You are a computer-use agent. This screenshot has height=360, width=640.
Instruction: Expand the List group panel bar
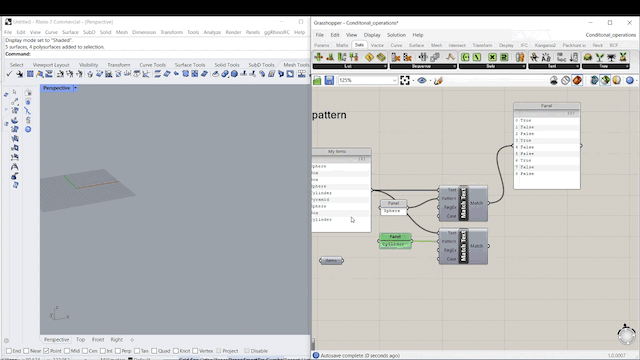tap(350, 66)
